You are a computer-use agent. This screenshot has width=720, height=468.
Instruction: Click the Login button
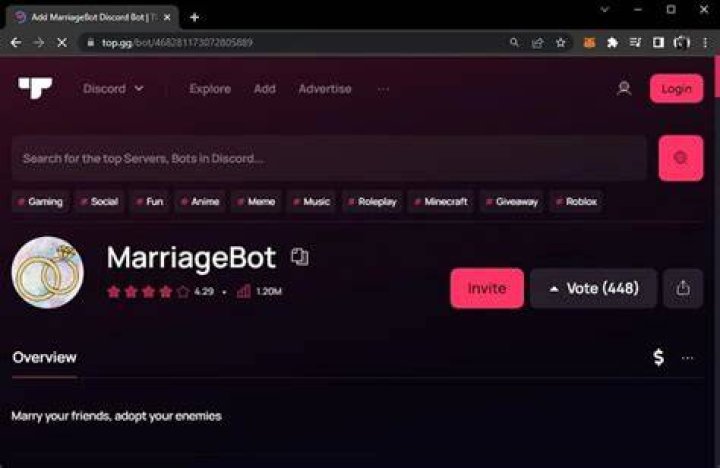pyautogui.click(x=676, y=89)
